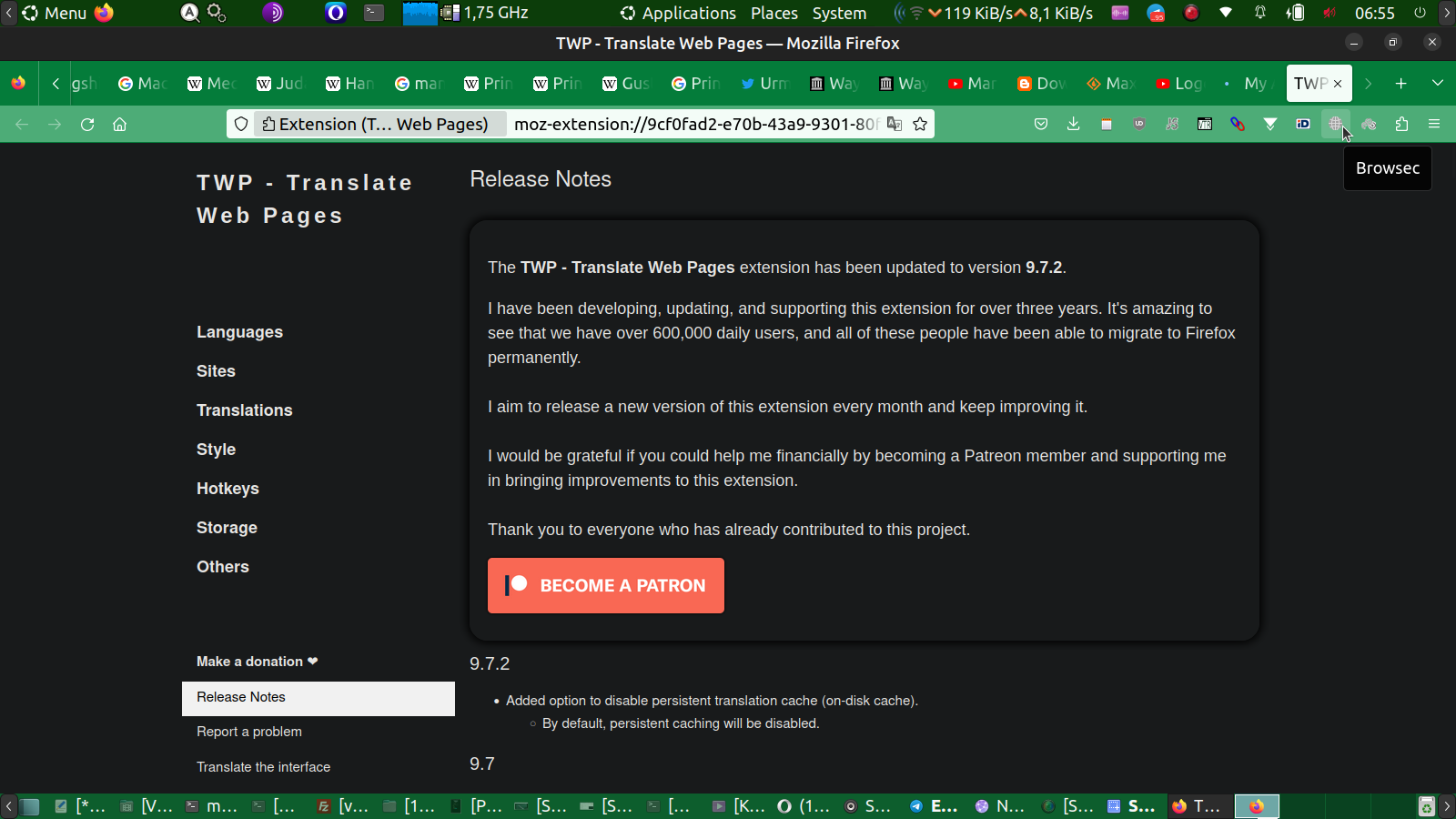
Task: Bookmark this page with the star icon
Action: pos(920,125)
